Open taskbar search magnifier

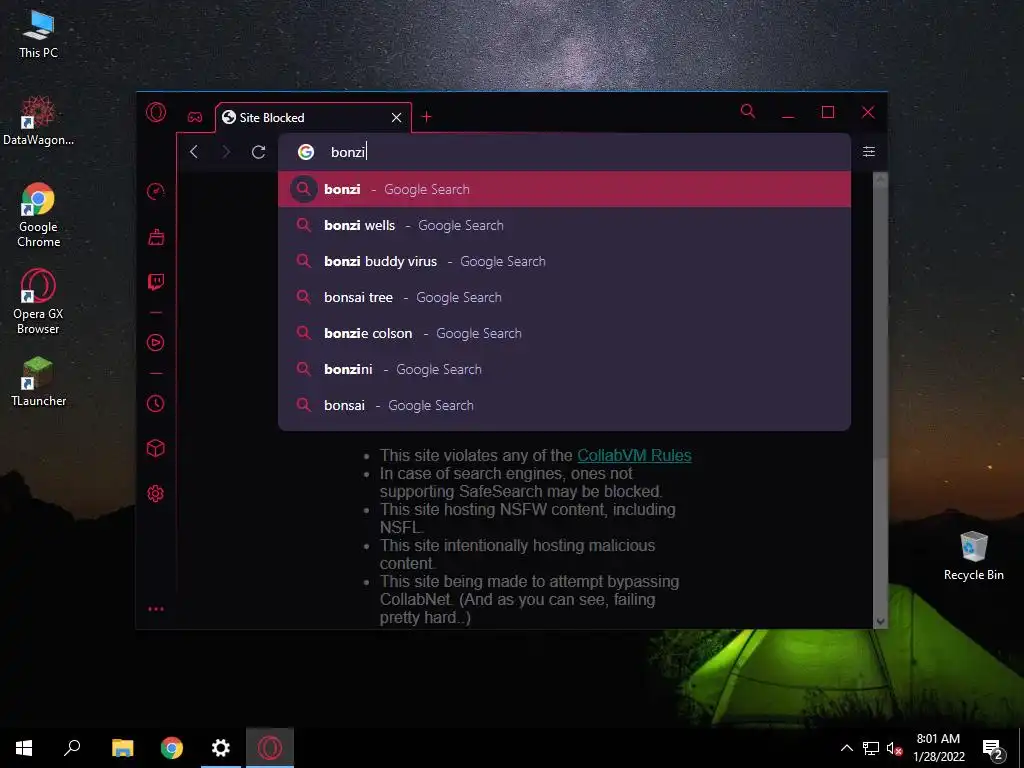click(72, 748)
